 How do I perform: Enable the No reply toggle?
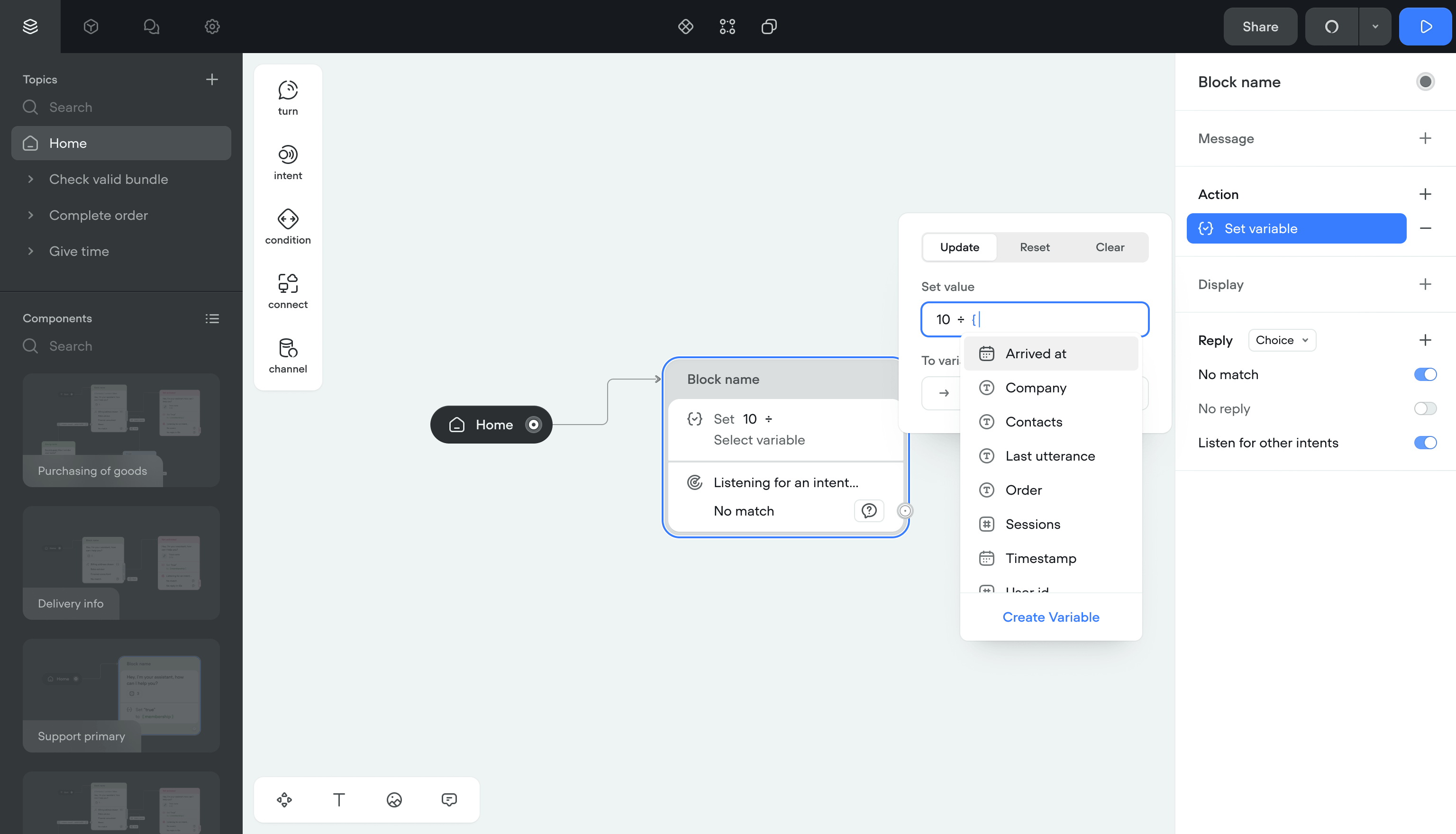[x=1425, y=408]
